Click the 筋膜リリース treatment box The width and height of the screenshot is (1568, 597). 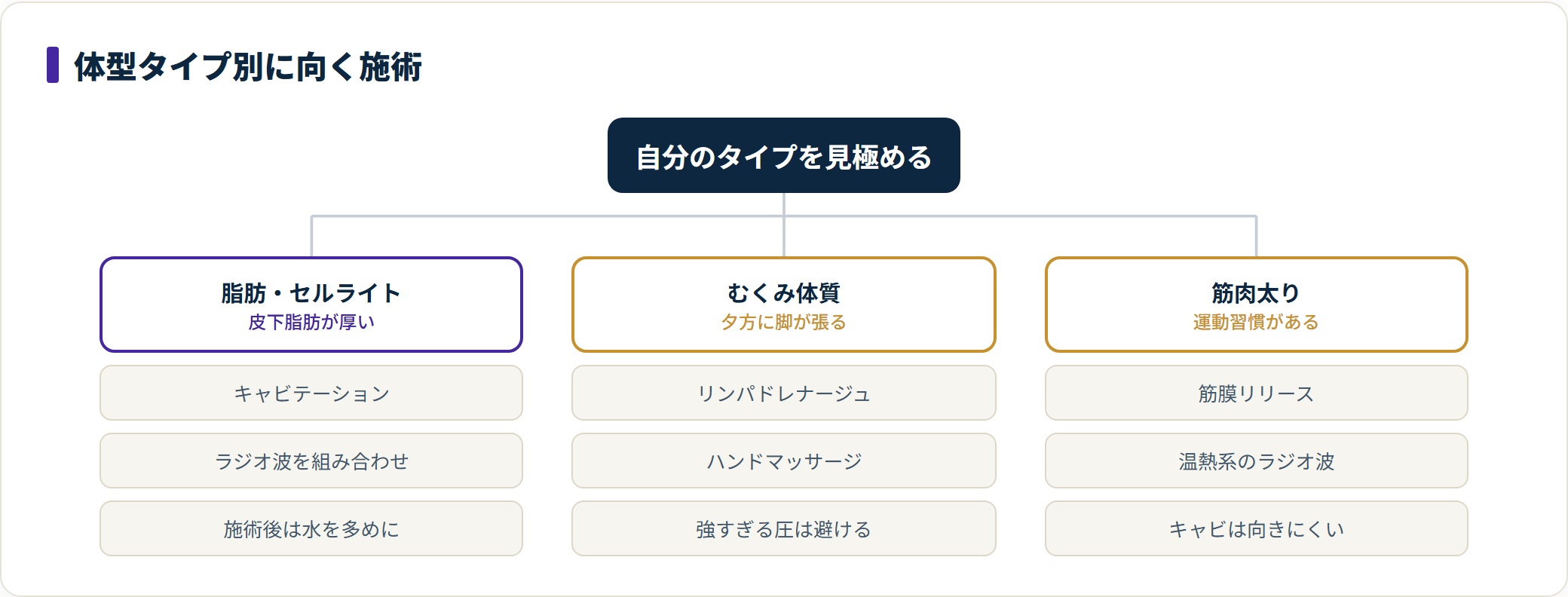[x=1257, y=393]
